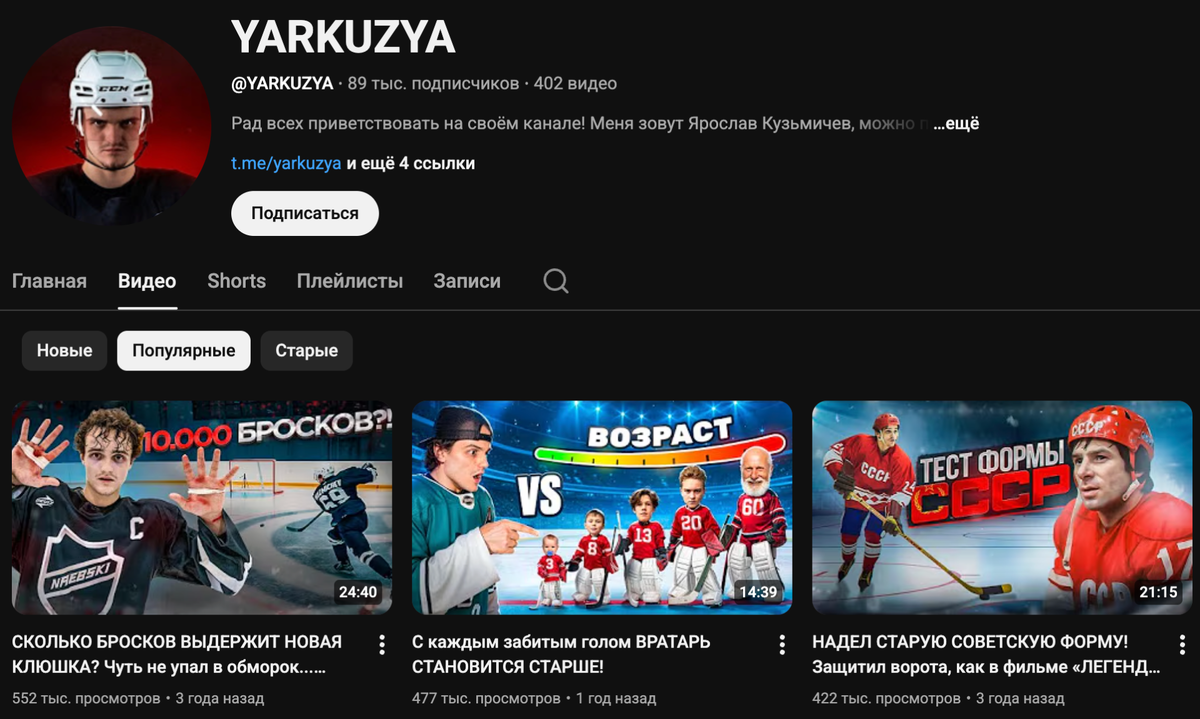Click the 477 тыс. просмотров text
1200x719 pixels.
click(x=486, y=698)
